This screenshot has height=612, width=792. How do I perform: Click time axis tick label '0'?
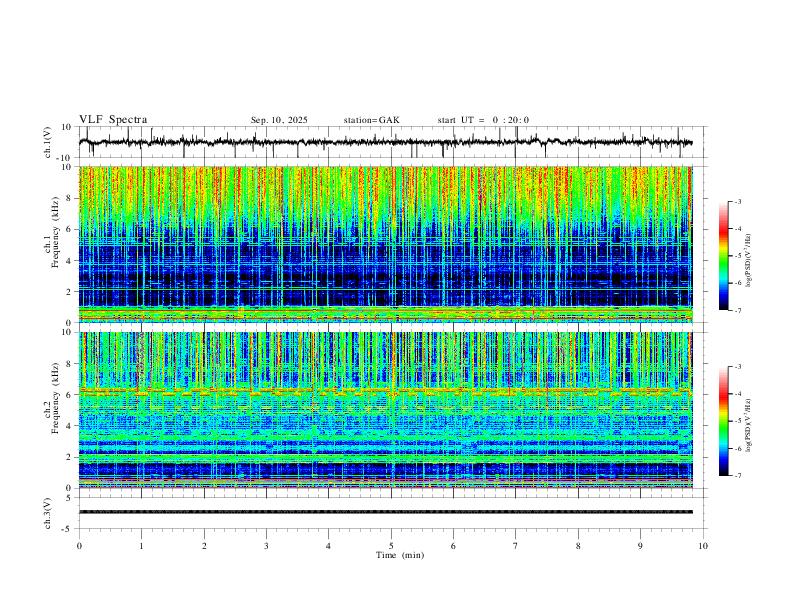click(x=79, y=546)
